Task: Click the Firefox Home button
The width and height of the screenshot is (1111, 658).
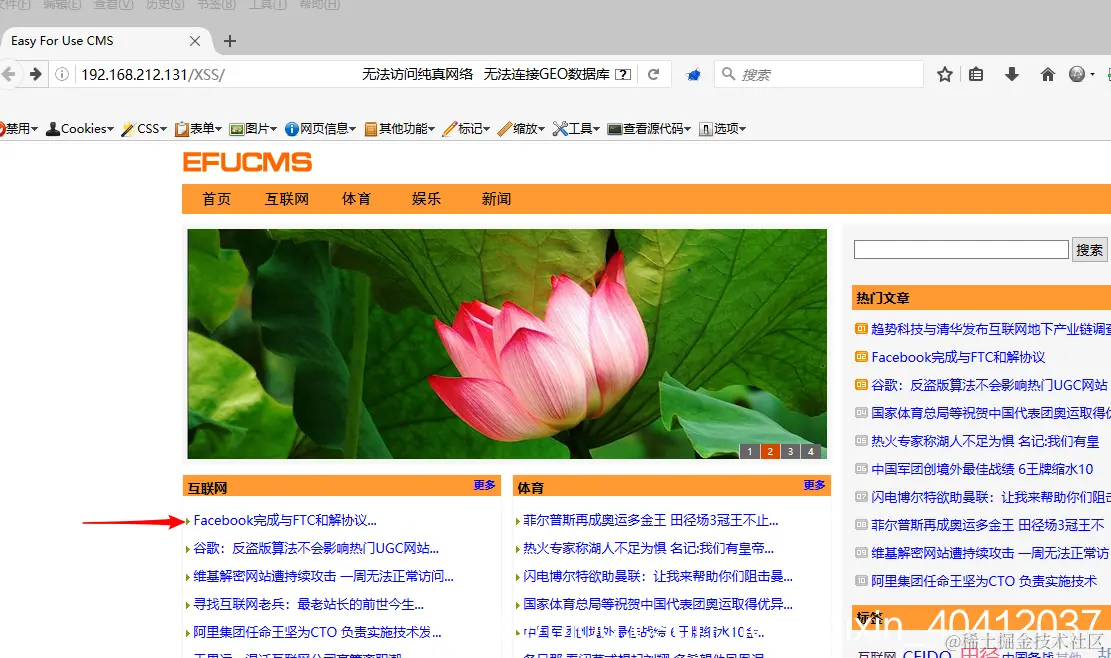Action: [1046, 73]
